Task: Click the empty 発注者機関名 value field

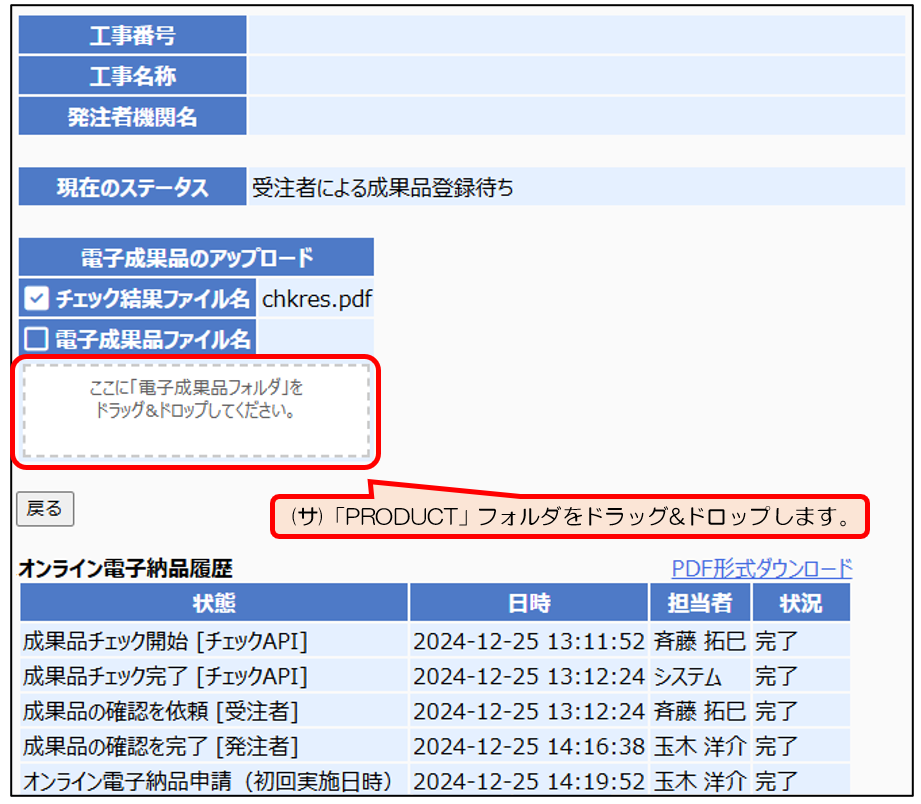Action: [x=576, y=117]
